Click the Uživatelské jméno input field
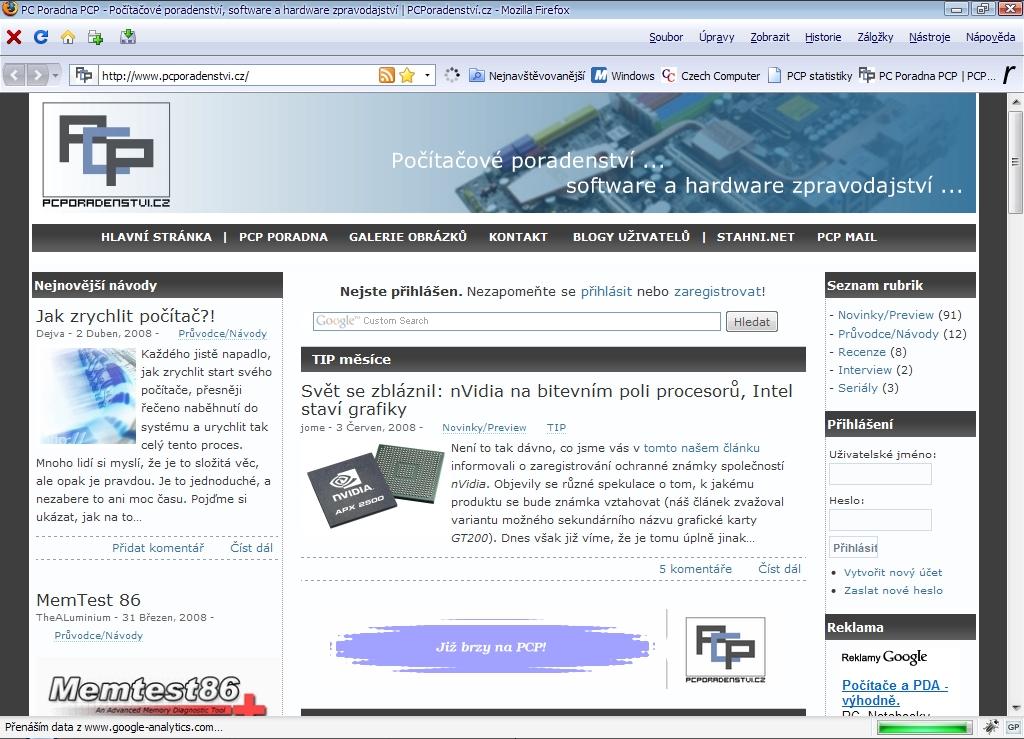Screen dimensions: 1024x739 (880, 474)
